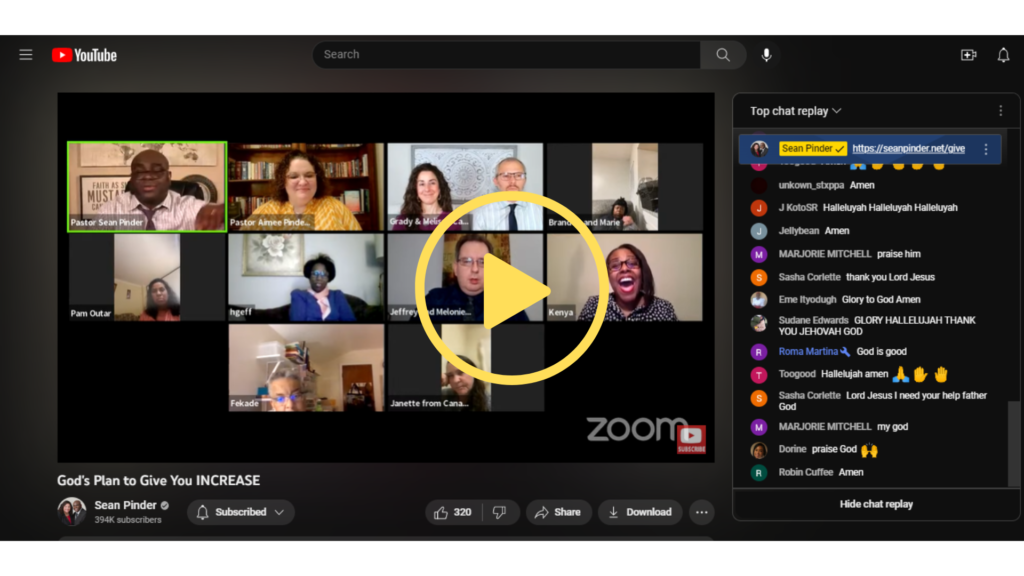This screenshot has height=576, width=1024.
Task: Like the video with thumbs up
Action: pos(455,513)
